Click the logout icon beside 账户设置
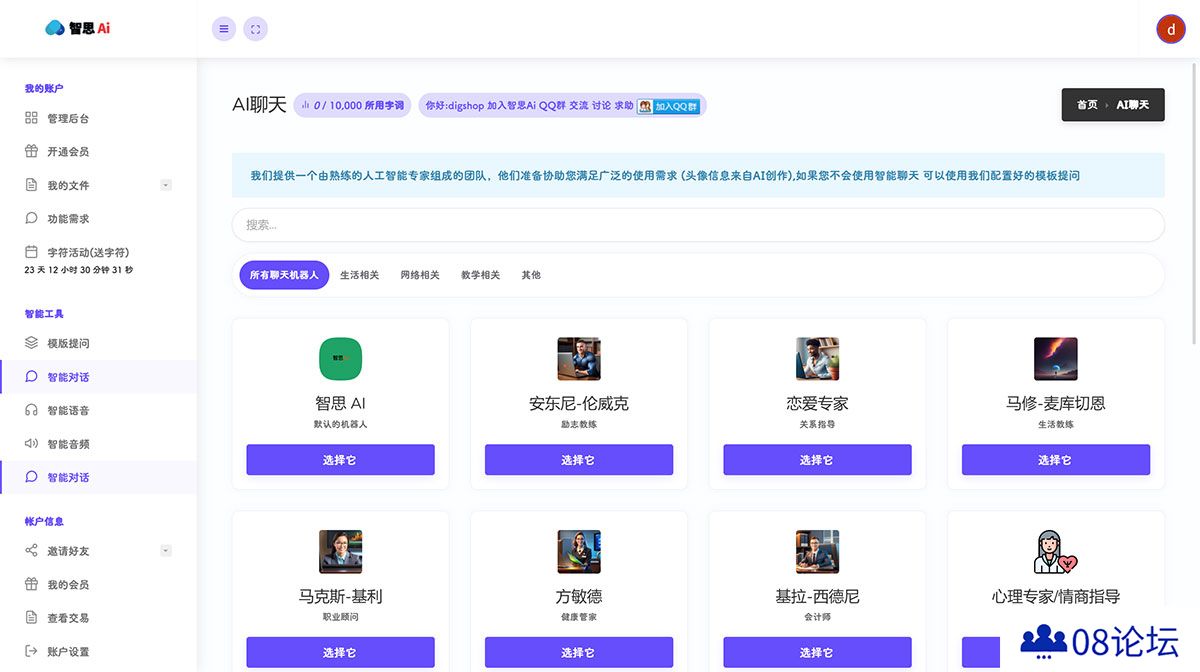This screenshot has width=1200, height=672. pyautogui.click(x=31, y=651)
